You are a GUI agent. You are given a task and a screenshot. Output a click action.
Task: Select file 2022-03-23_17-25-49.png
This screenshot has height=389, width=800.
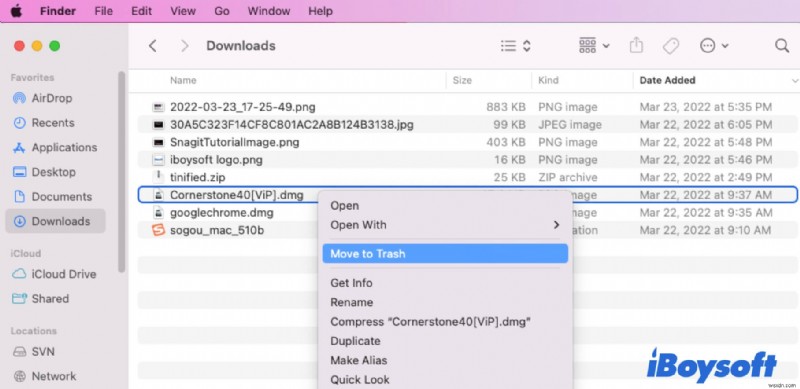[467, 107]
